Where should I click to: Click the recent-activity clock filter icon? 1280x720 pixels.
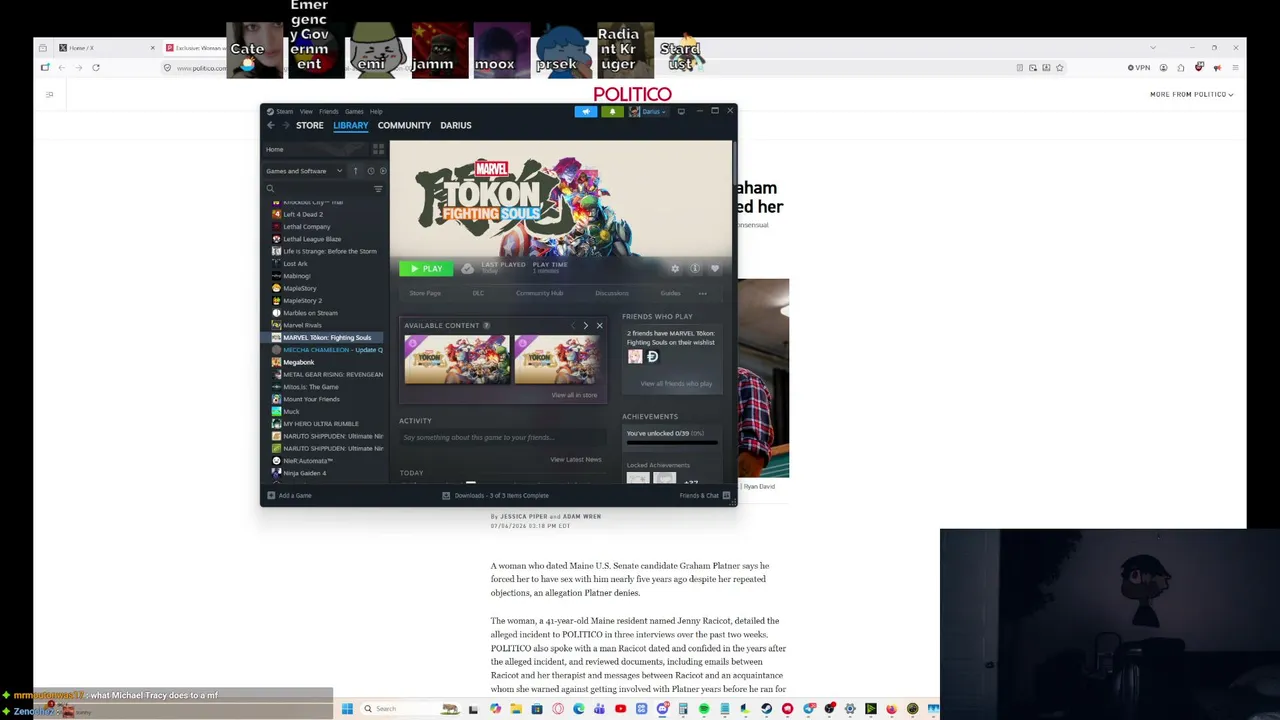pyautogui.click(x=370, y=171)
